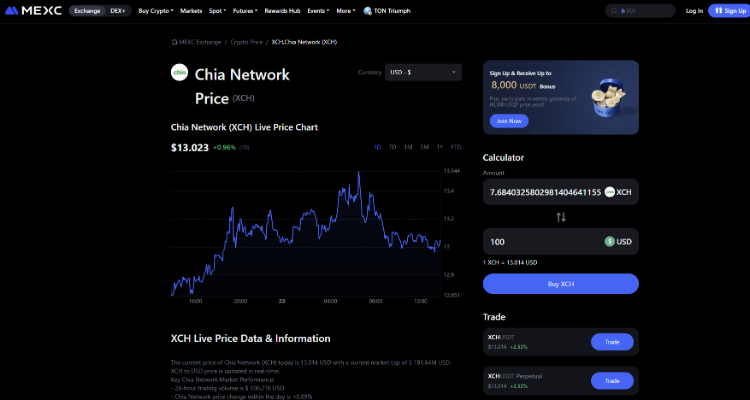
Task: Select the 3M chart range tab
Action: pyautogui.click(x=424, y=147)
